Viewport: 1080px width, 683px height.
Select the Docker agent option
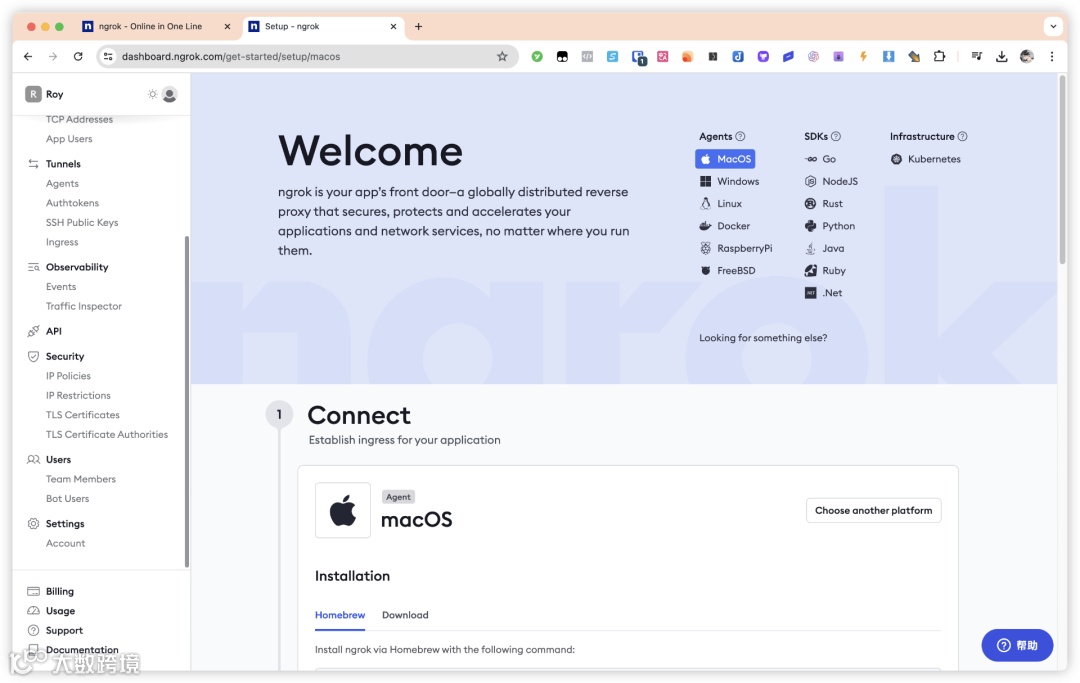click(725, 226)
